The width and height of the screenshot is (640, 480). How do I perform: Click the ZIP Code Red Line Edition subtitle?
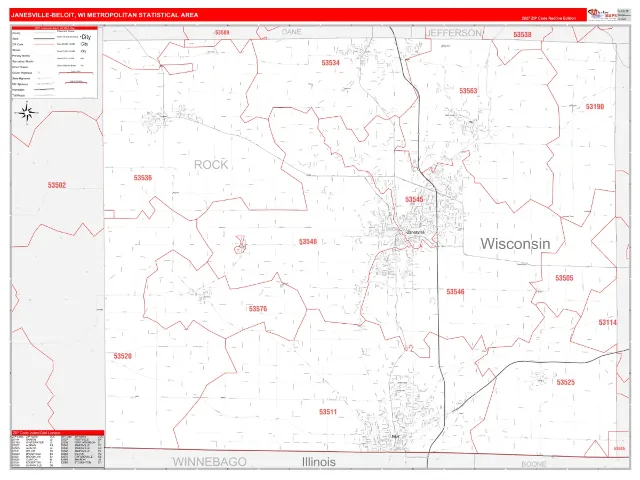pos(548,18)
